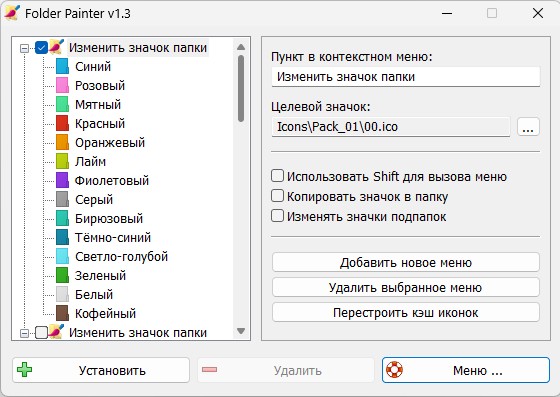Screen dimensions: 560x397
Task: Select the gray Серый folder icon
Action: 62,200
